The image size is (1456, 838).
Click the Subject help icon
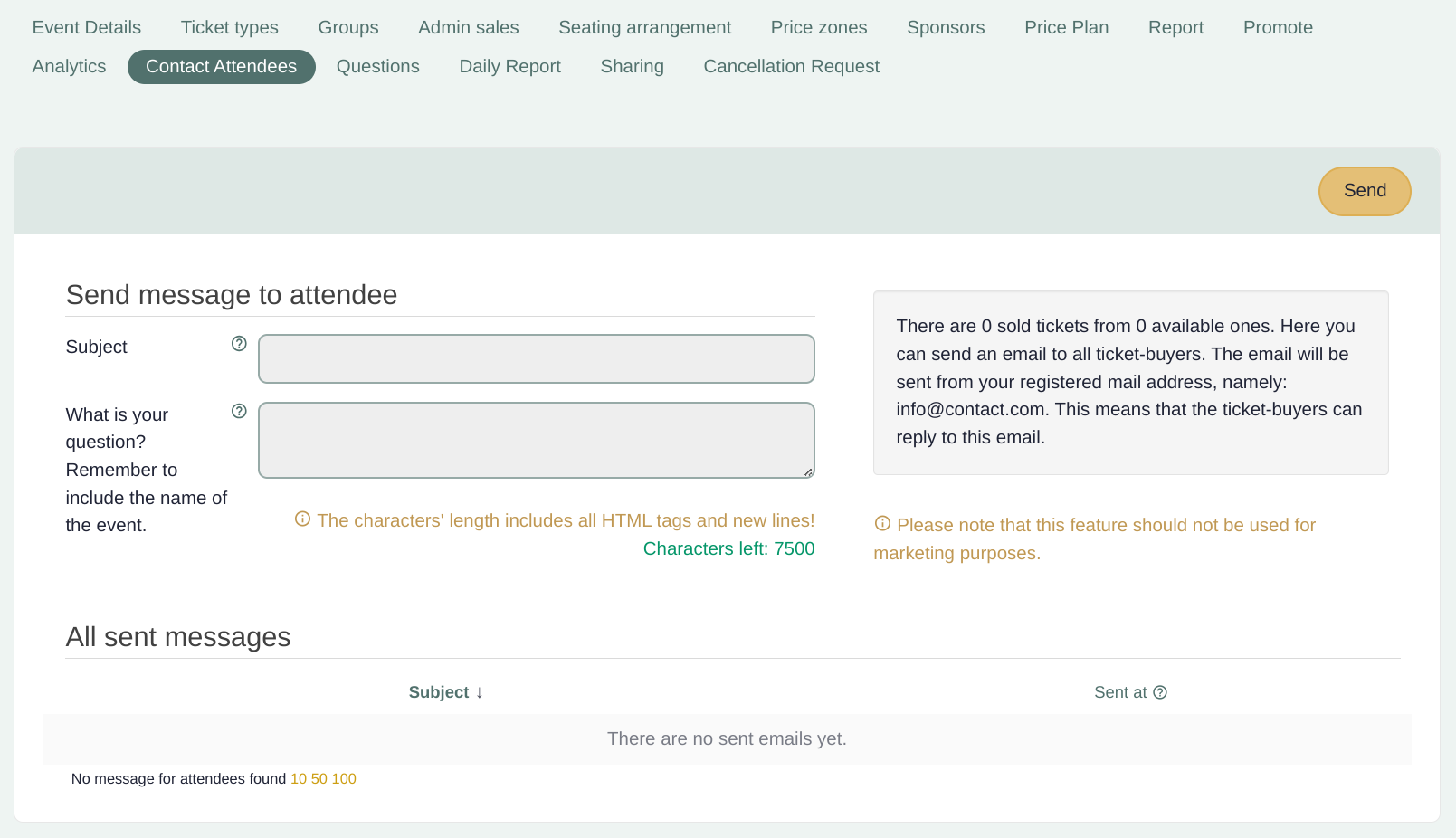(x=239, y=344)
